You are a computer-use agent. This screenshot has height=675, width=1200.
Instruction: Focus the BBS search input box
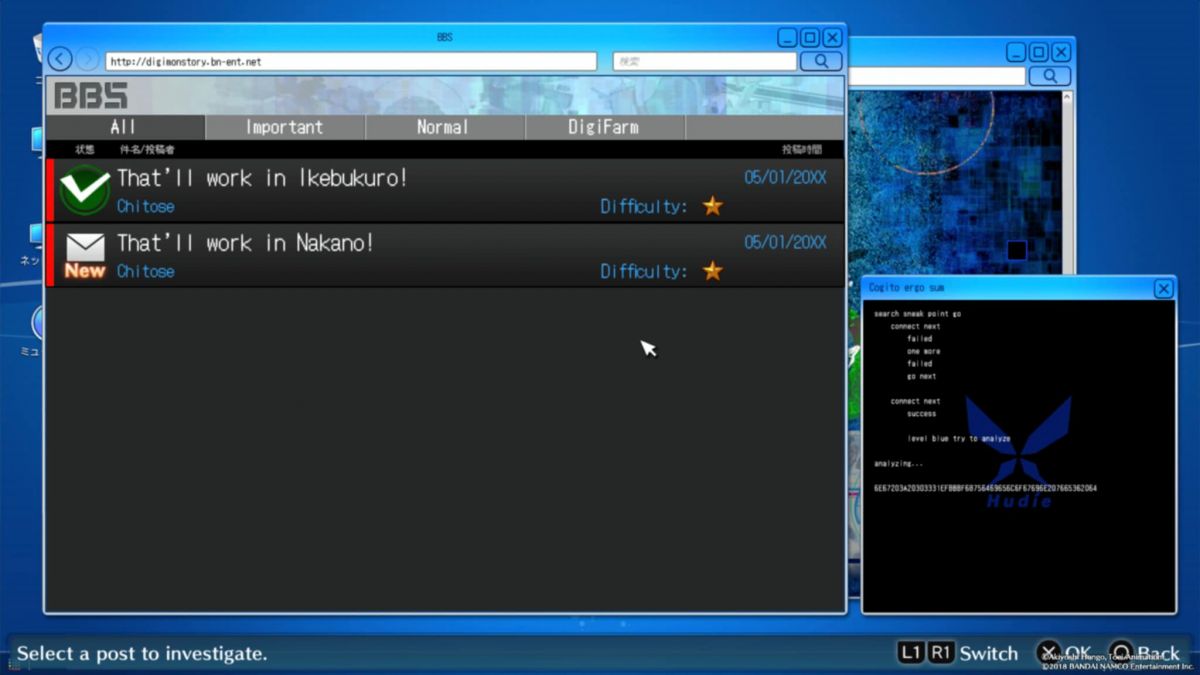[705, 61]
